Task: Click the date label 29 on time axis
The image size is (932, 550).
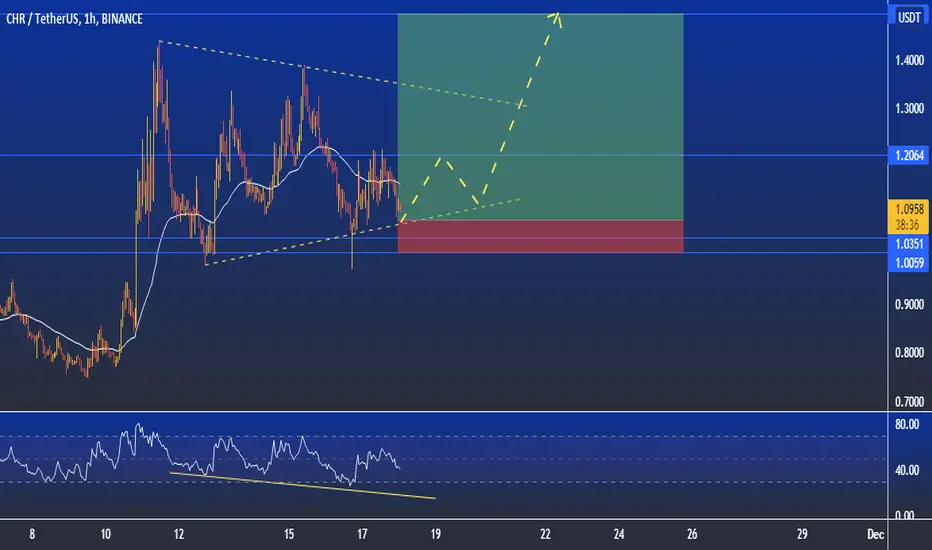Action: coord(802,534)
